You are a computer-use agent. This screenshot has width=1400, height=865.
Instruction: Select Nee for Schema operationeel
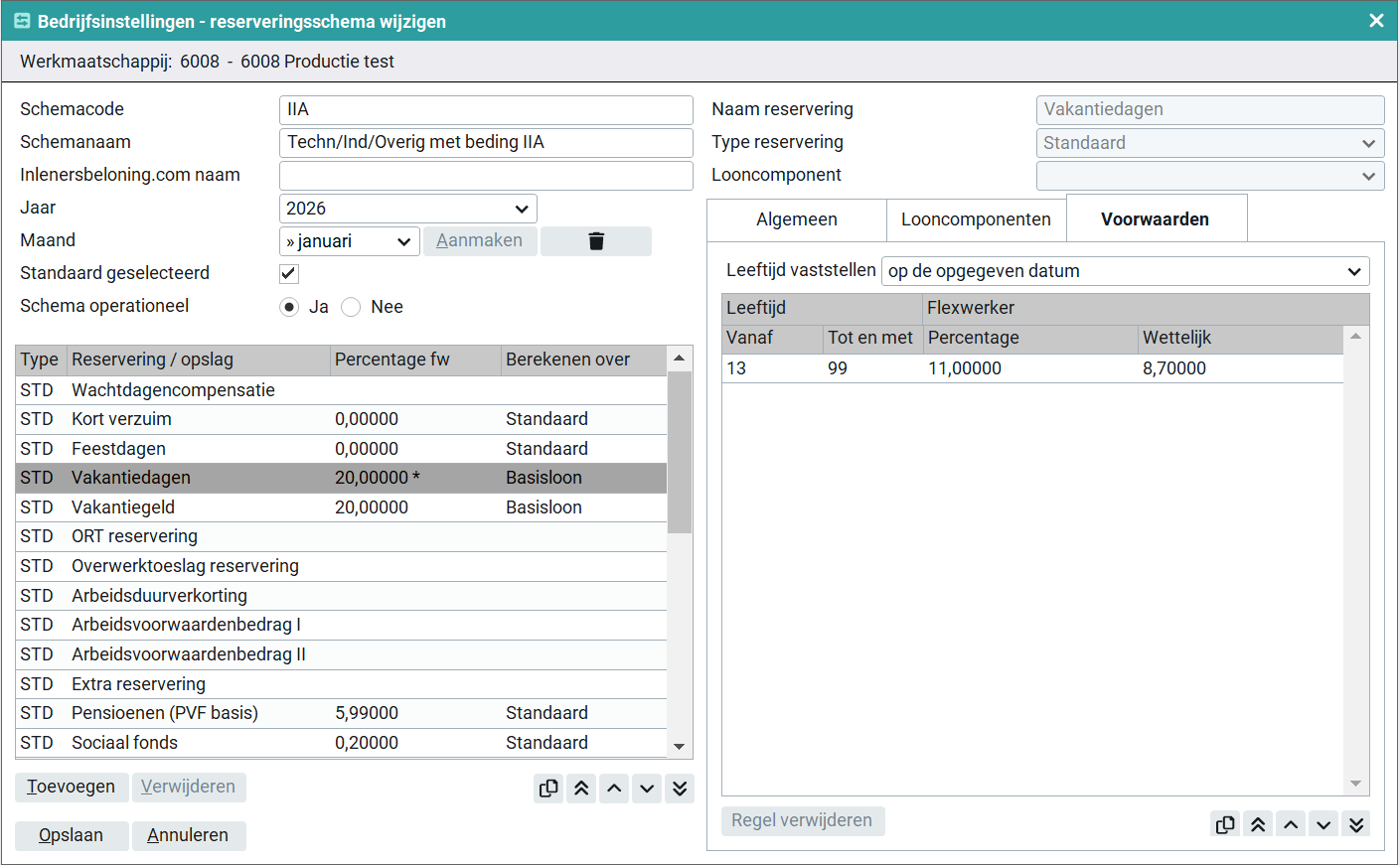coord(351,307)
